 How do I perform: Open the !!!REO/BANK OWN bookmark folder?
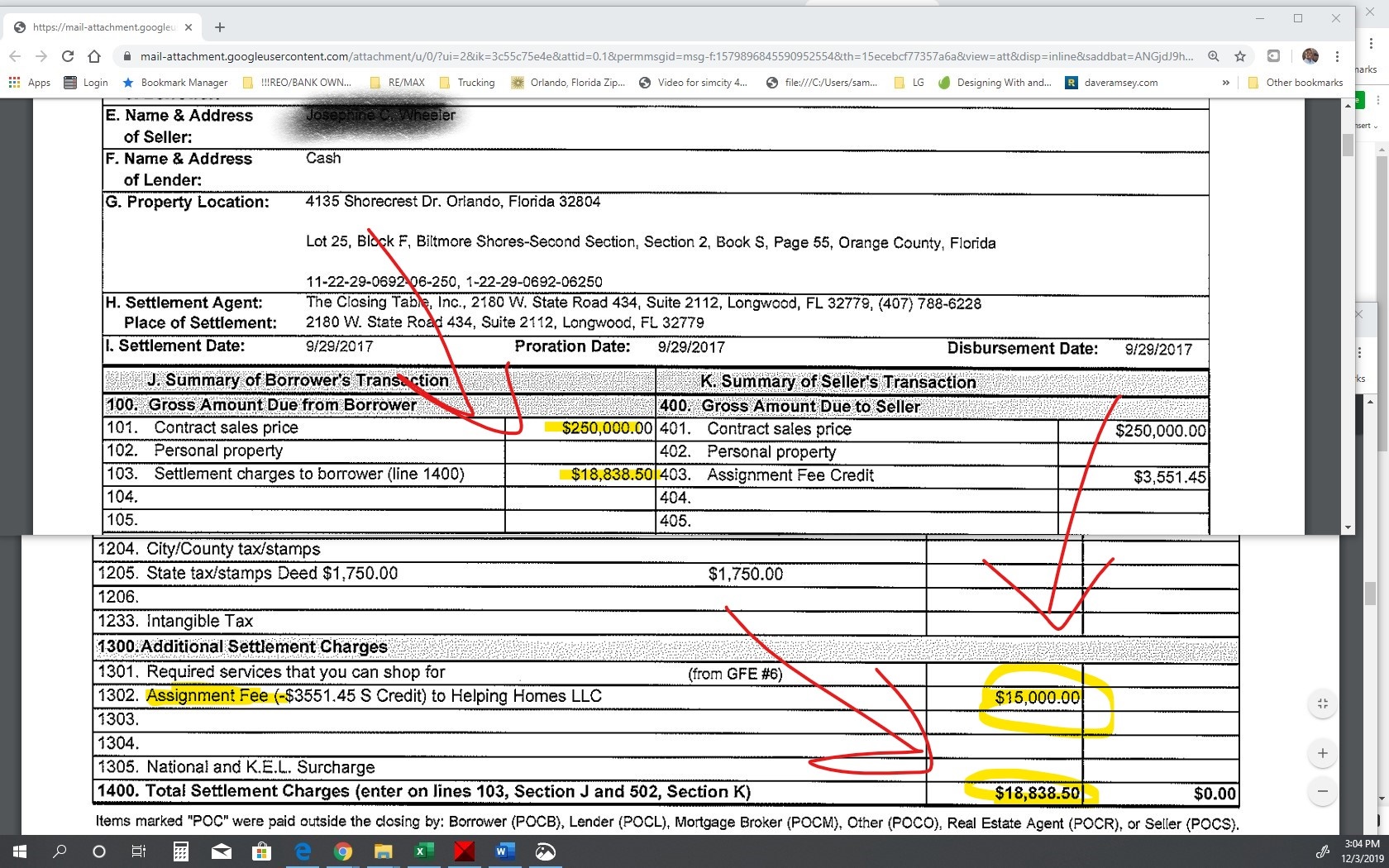[297, 83]
